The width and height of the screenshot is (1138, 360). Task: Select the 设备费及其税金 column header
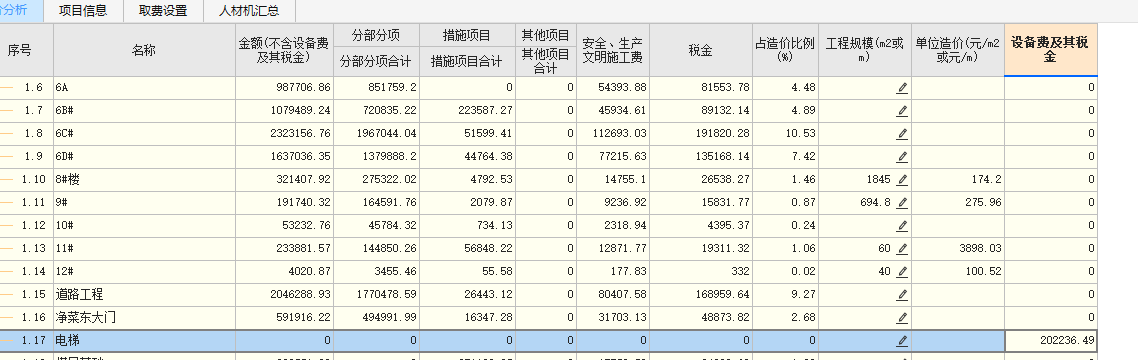[1050, 50]
